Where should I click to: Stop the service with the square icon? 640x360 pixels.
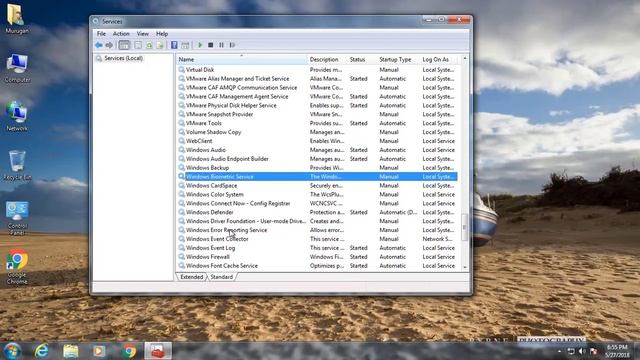pyautogui.click(x=211, y=45)
